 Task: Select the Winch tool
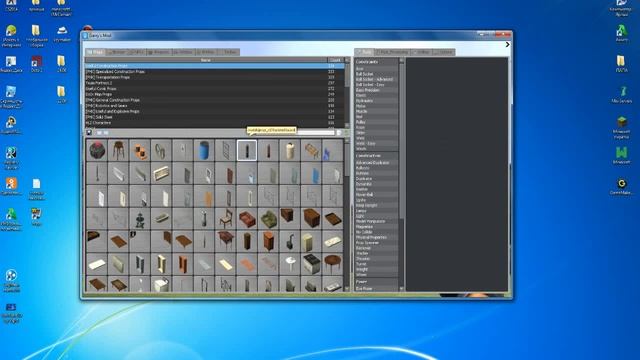click(376, 149)
